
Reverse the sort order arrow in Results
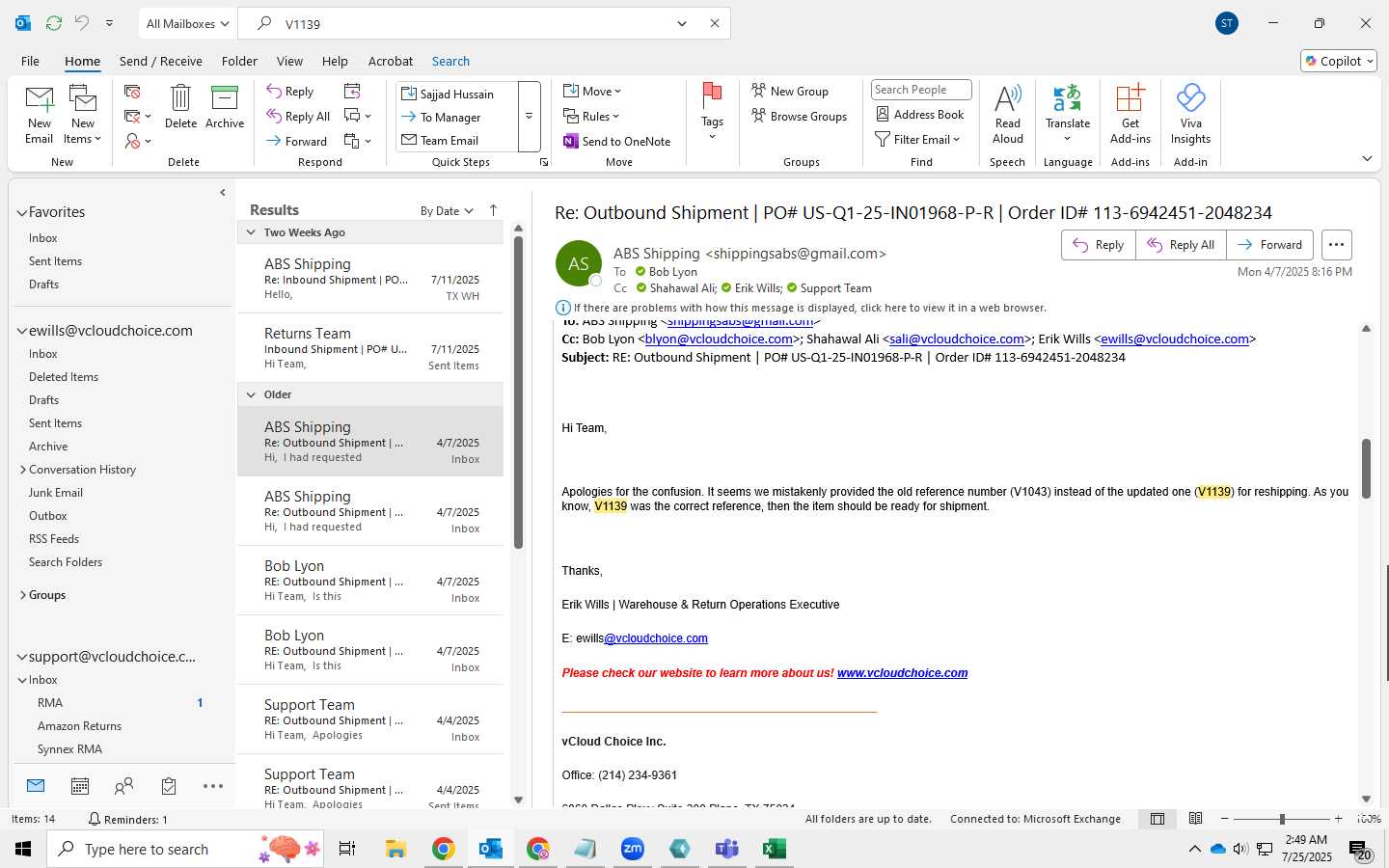493,210
